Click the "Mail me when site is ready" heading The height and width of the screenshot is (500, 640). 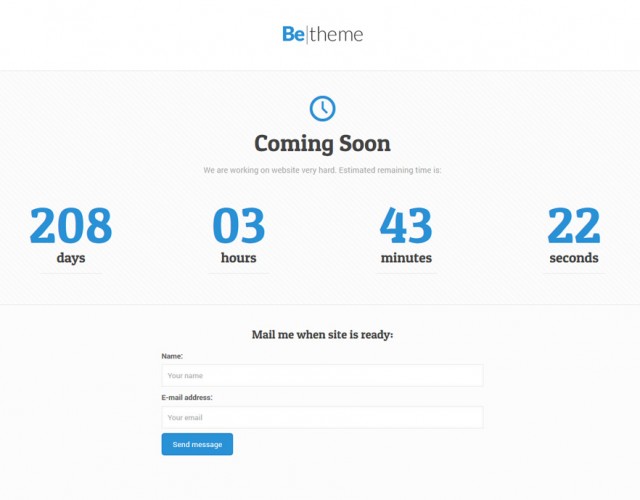pyautogui.click(x=322, y=334)
